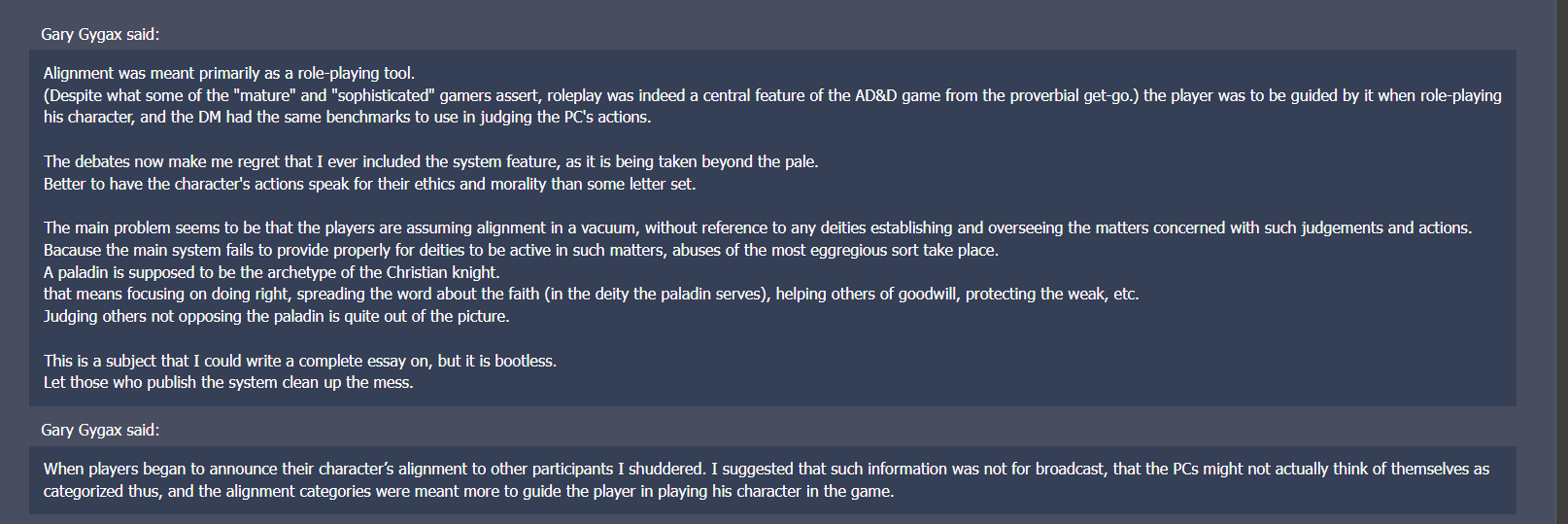The height and width of the screenshot is (524, 1568).
Task: Click the line "A paladin is supposed to be the archetype"
Action: [x=271, y=272]
